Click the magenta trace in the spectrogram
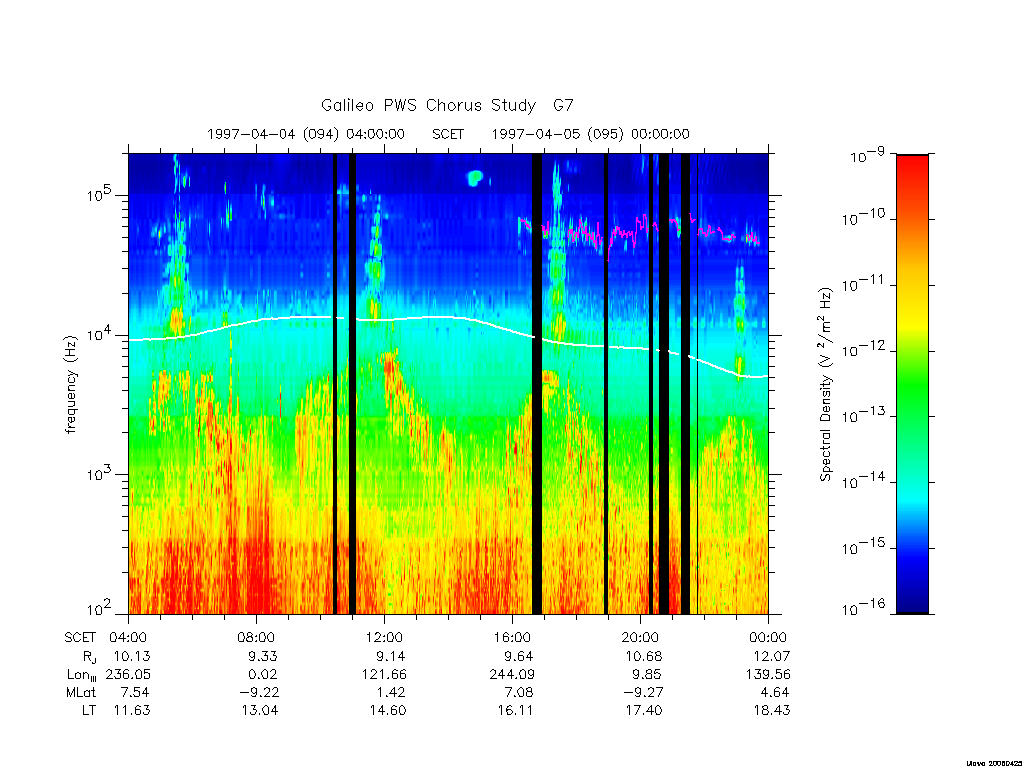The image size is (1024, 768). click(639, 232)
